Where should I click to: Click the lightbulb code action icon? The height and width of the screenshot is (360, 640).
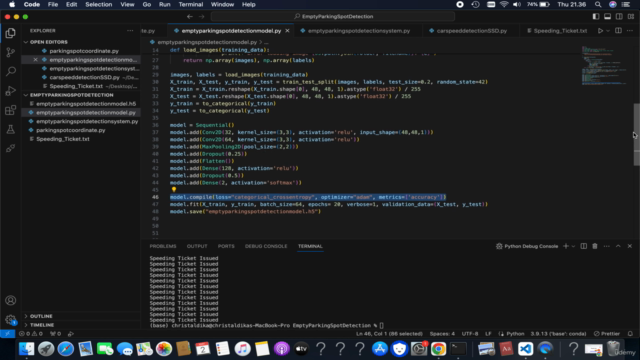174,190
